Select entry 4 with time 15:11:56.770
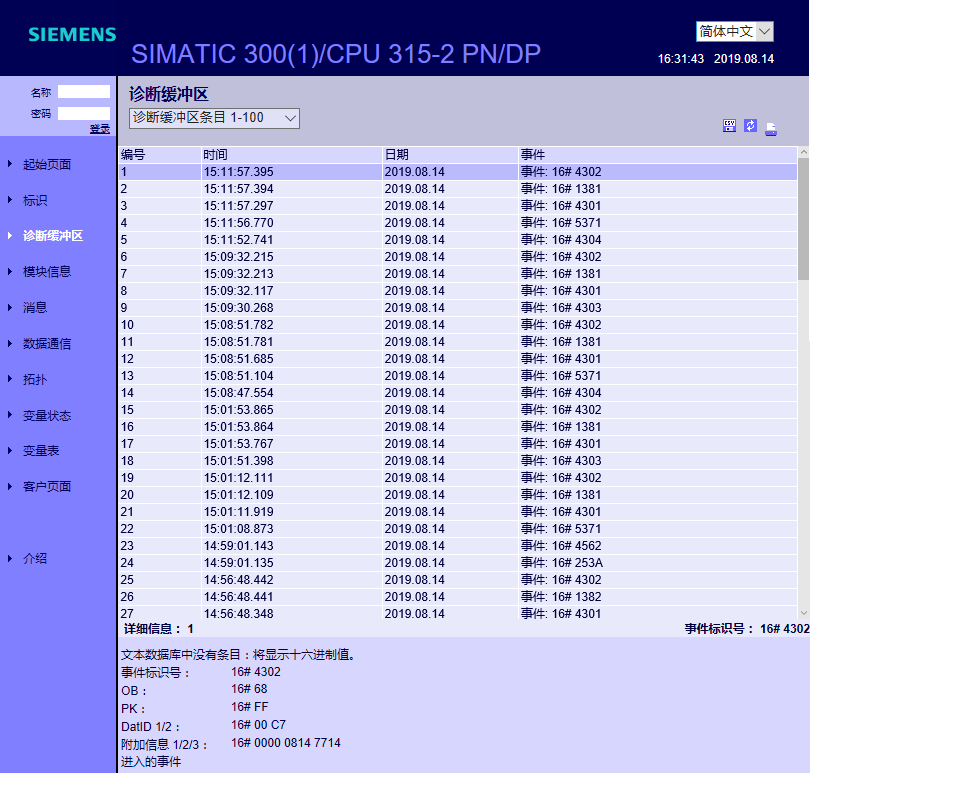The image size is (953, 811). coord(458,223)
